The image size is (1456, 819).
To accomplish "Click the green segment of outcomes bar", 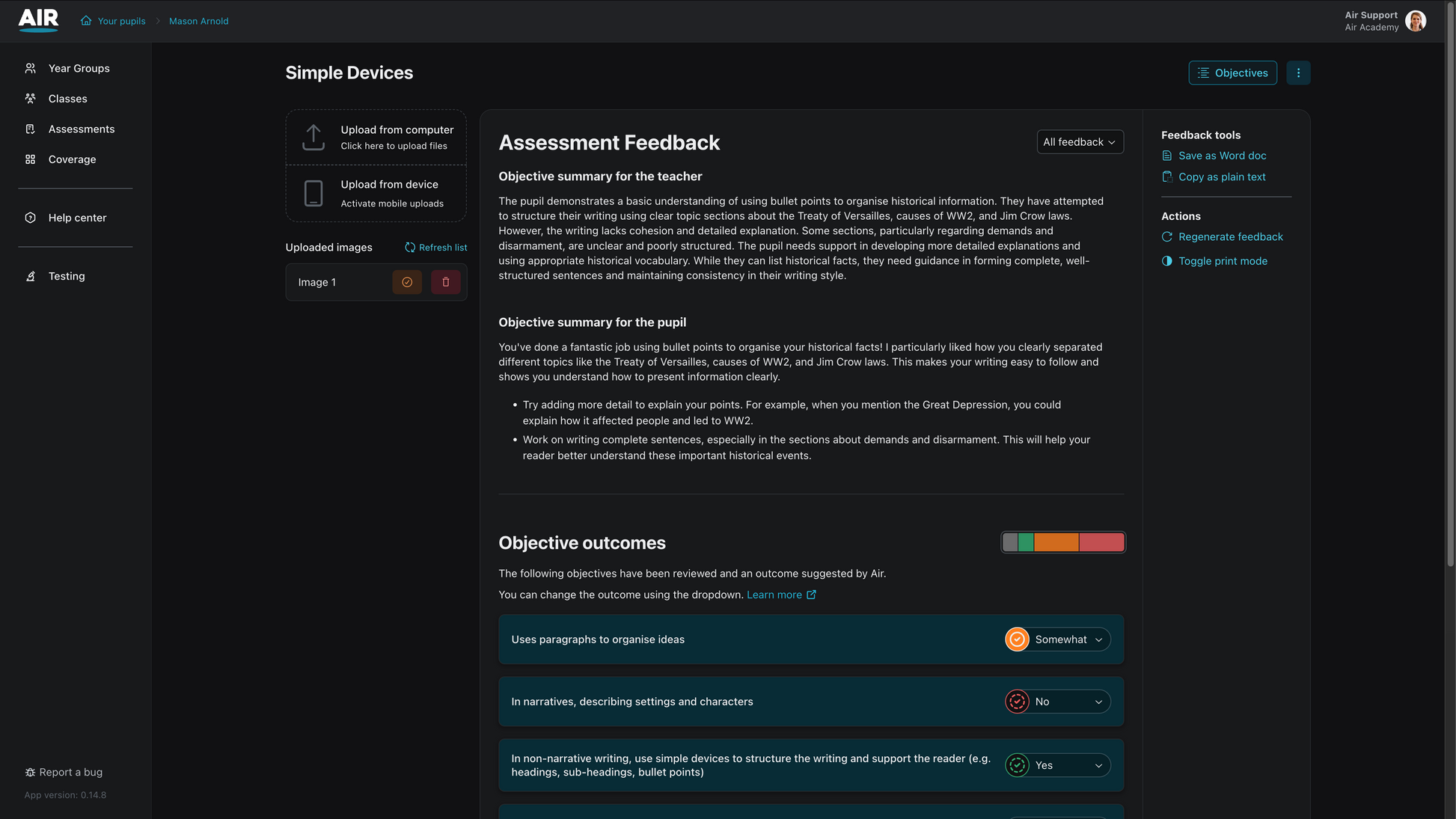I will tap(1026, 542).
